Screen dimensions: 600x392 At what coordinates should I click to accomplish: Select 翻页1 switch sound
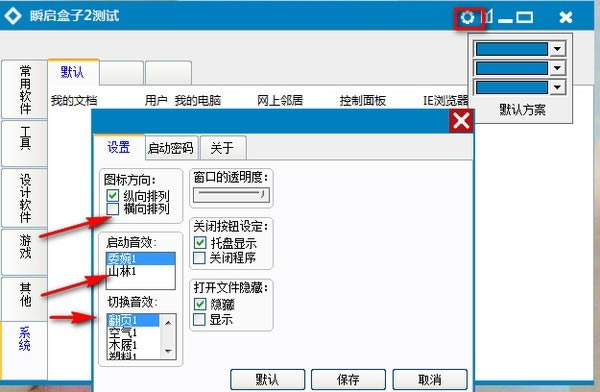[133, 320]
